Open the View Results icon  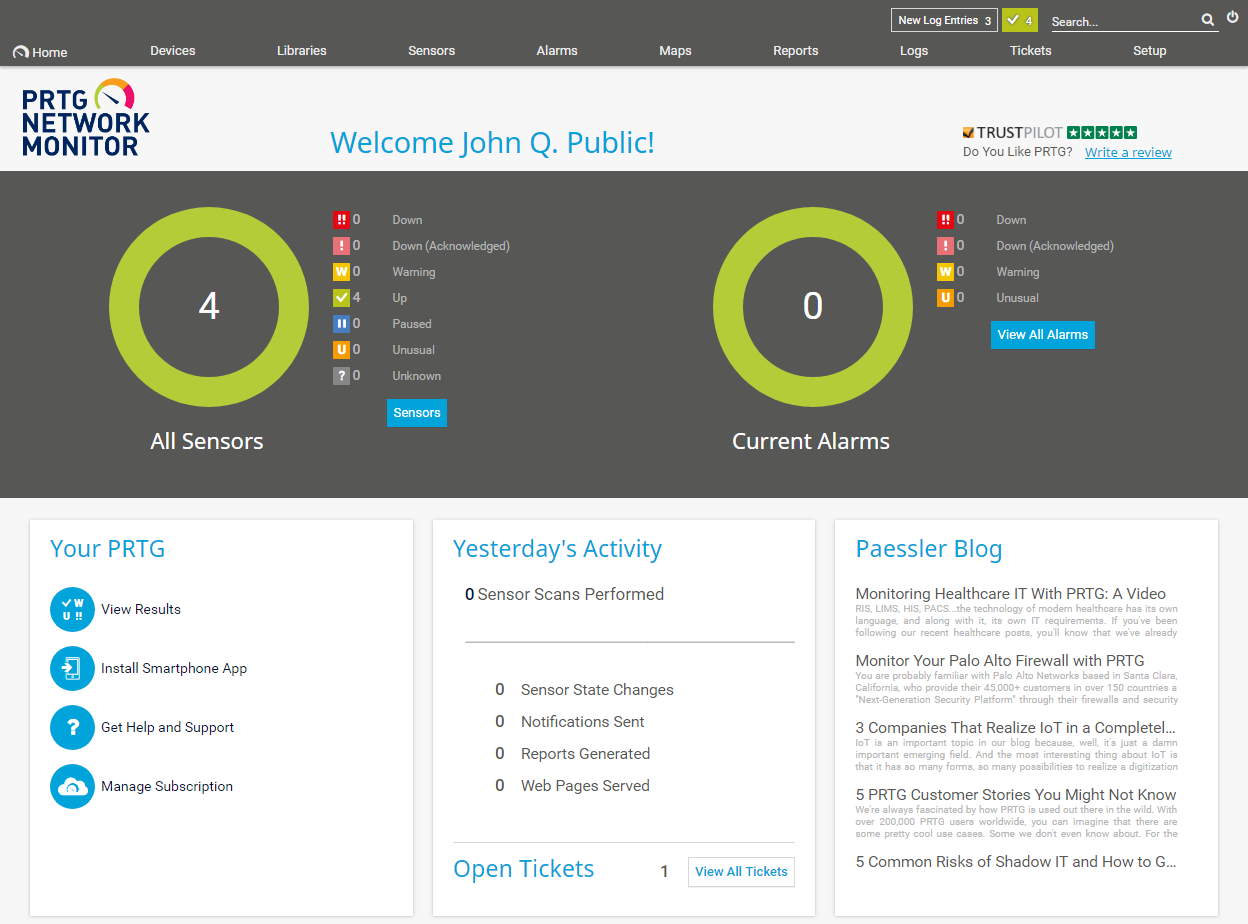pyautogui.click(x=72, y=609)
